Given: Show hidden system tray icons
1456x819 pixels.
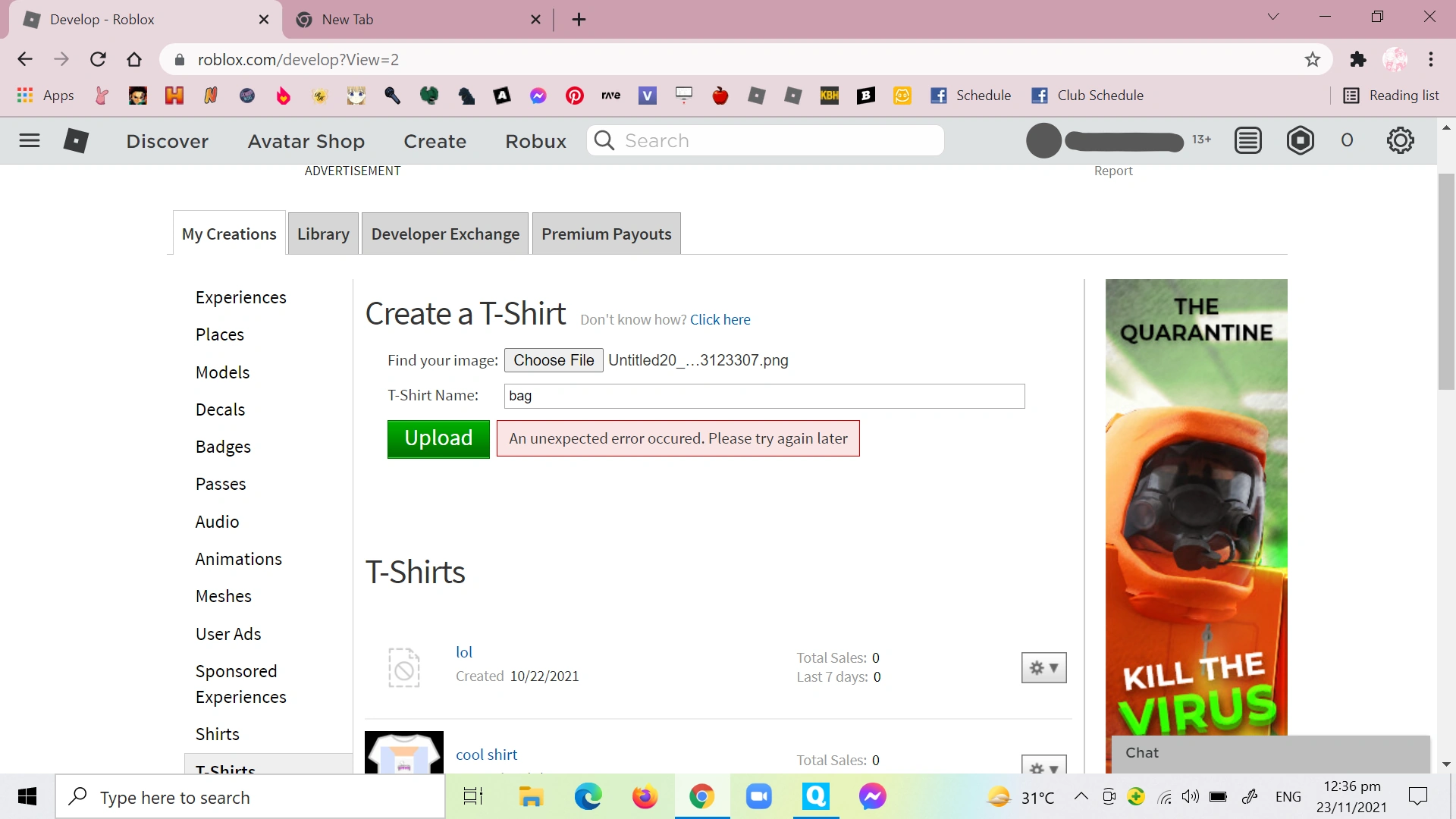Looking at the screenshot, I should pyautogui.click(x=1081, y=796).
